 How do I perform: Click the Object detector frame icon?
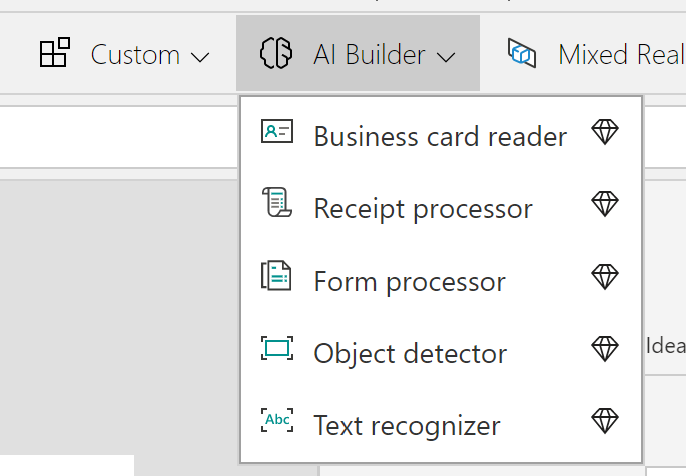(x=277, y=348)
